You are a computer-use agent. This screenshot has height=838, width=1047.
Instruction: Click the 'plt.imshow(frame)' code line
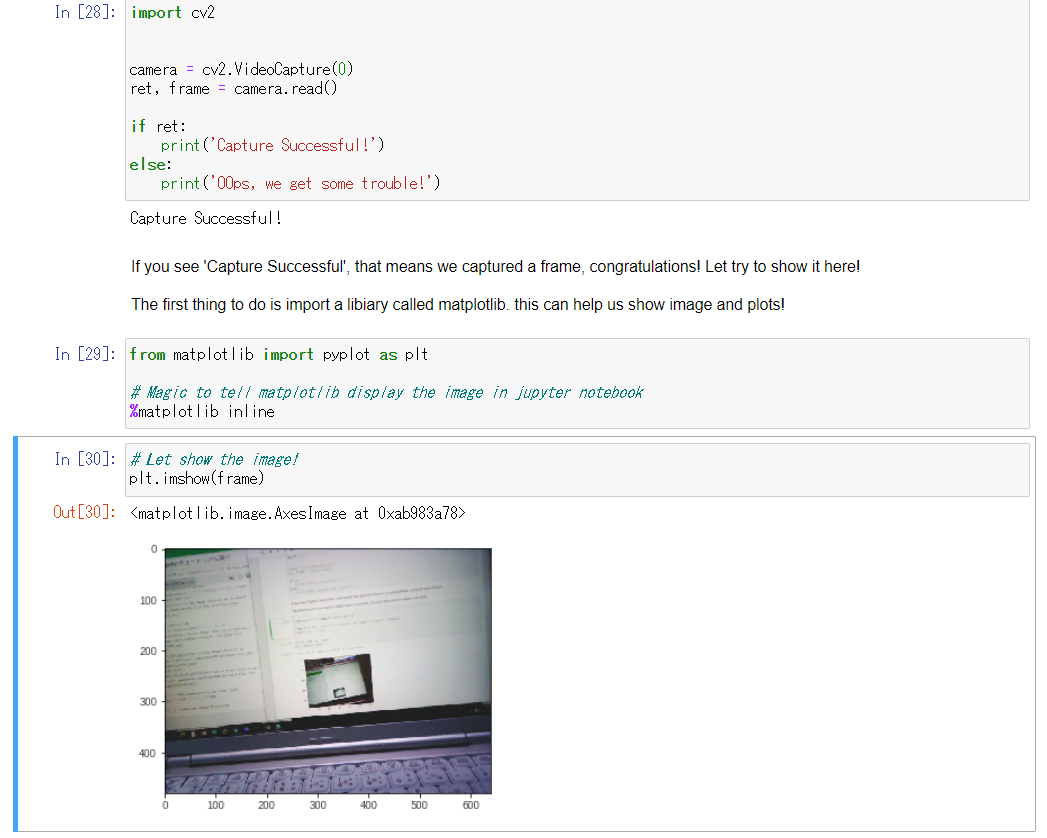197,479
